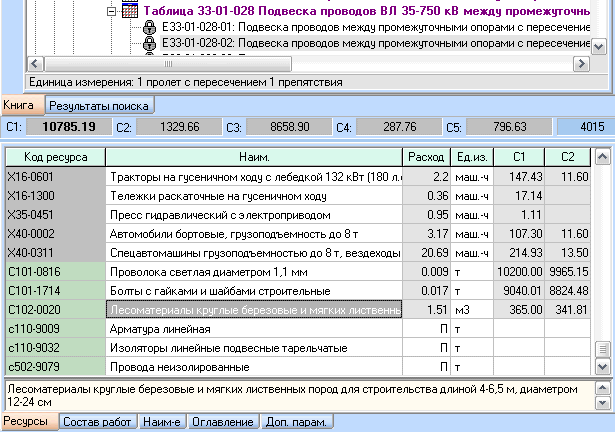Collapse the Таблица 33-01-028 tree node
The image size is (615, 432).
tap(110, 10)
